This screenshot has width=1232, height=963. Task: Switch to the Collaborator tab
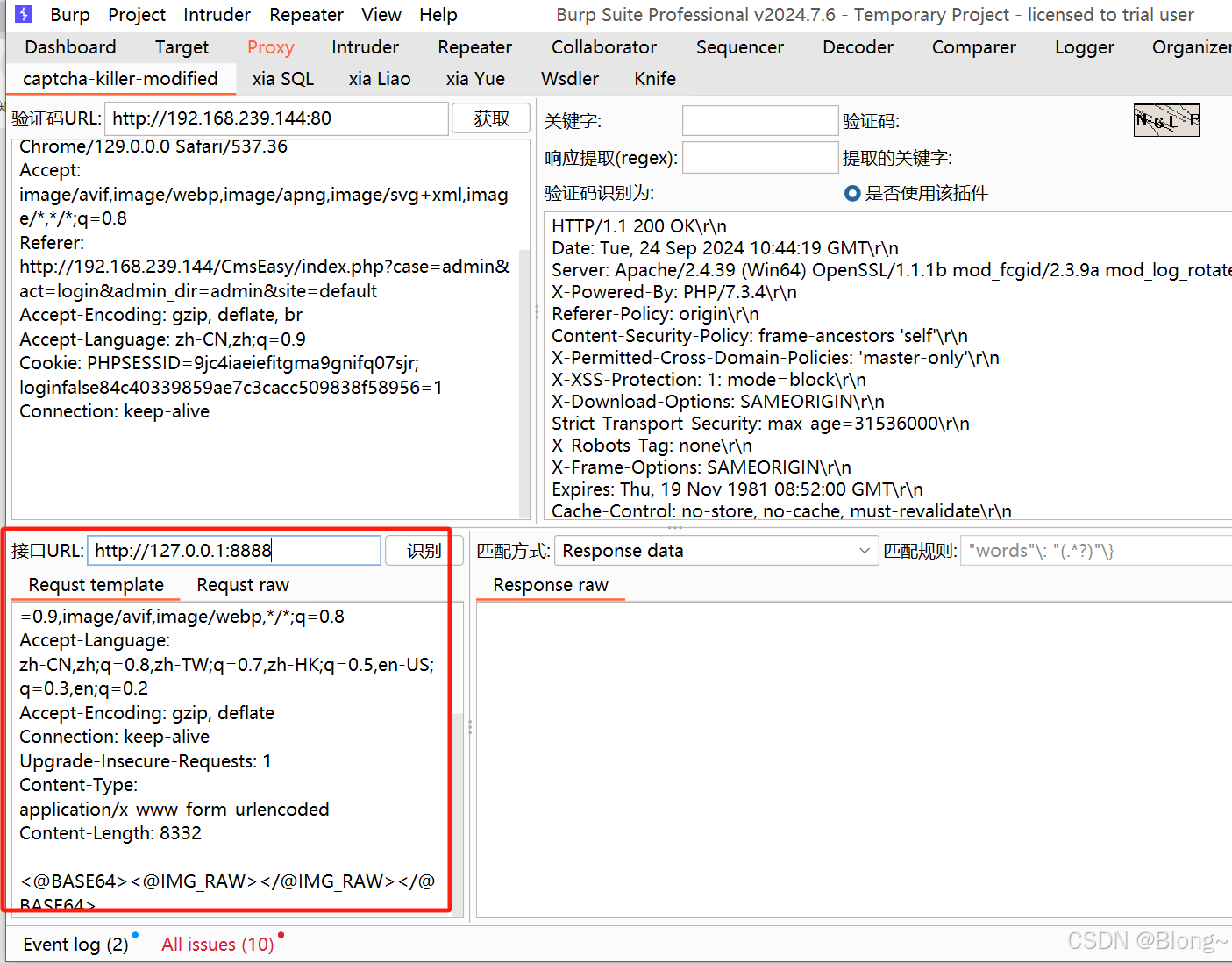tap(603, 47)
